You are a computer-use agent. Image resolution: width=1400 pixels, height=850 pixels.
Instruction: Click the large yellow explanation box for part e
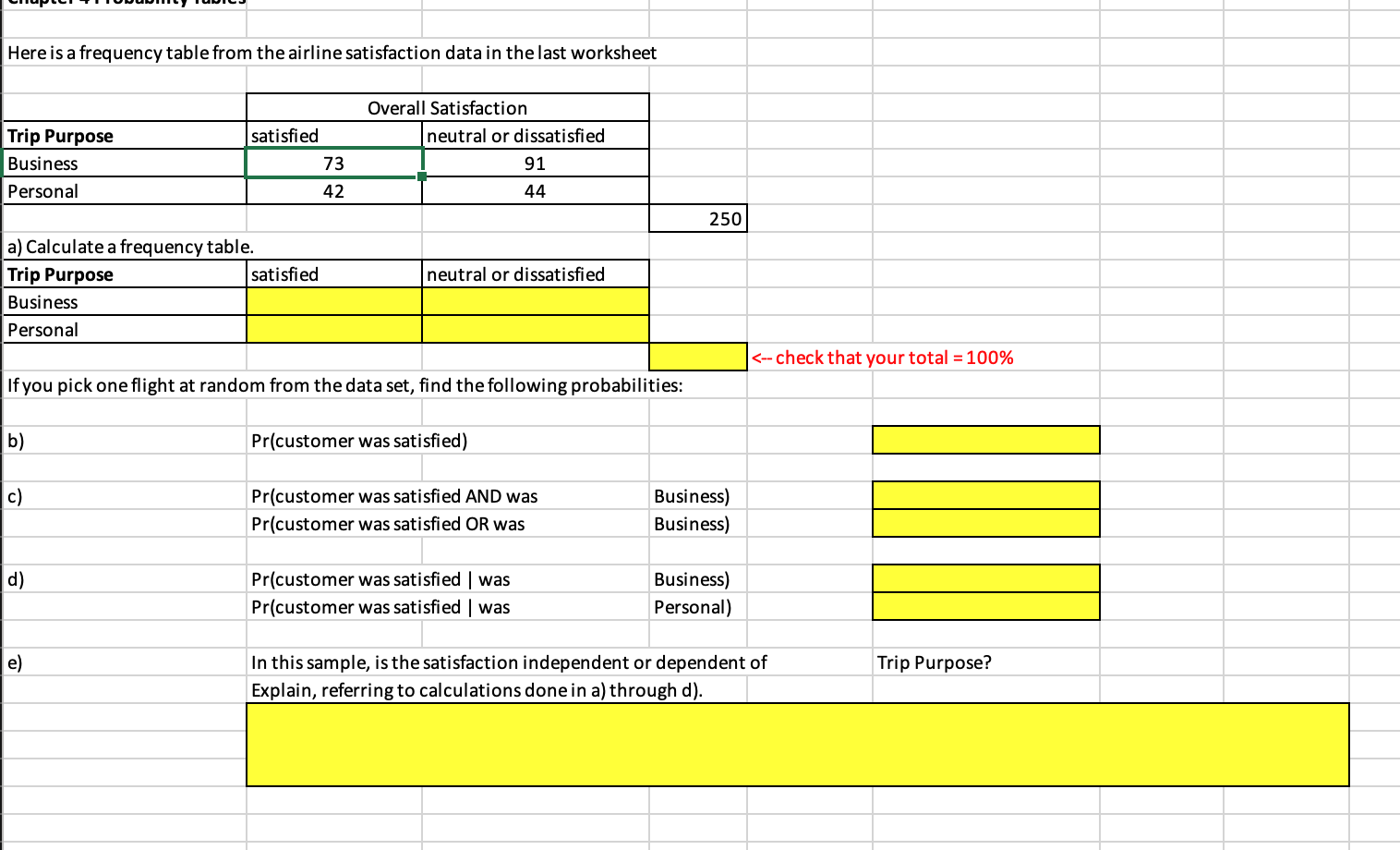click(x=794, y=745)
